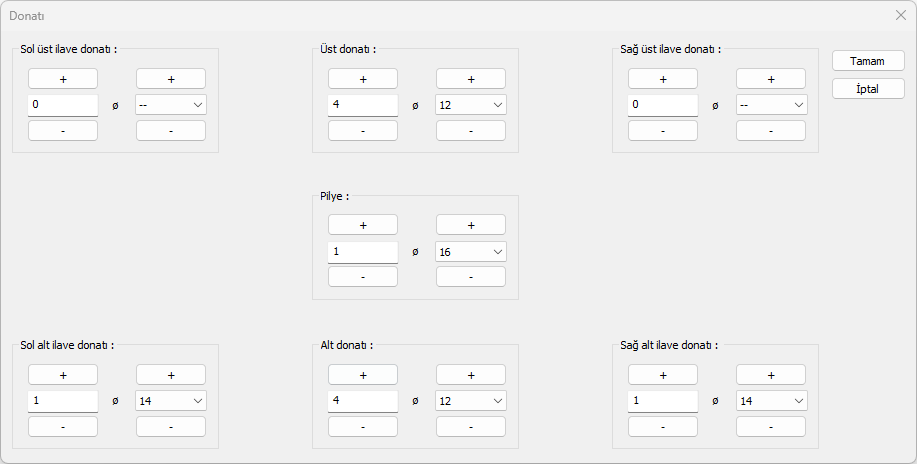Decrease the Sol alt ilave donatı count

(x=62, y=427)
